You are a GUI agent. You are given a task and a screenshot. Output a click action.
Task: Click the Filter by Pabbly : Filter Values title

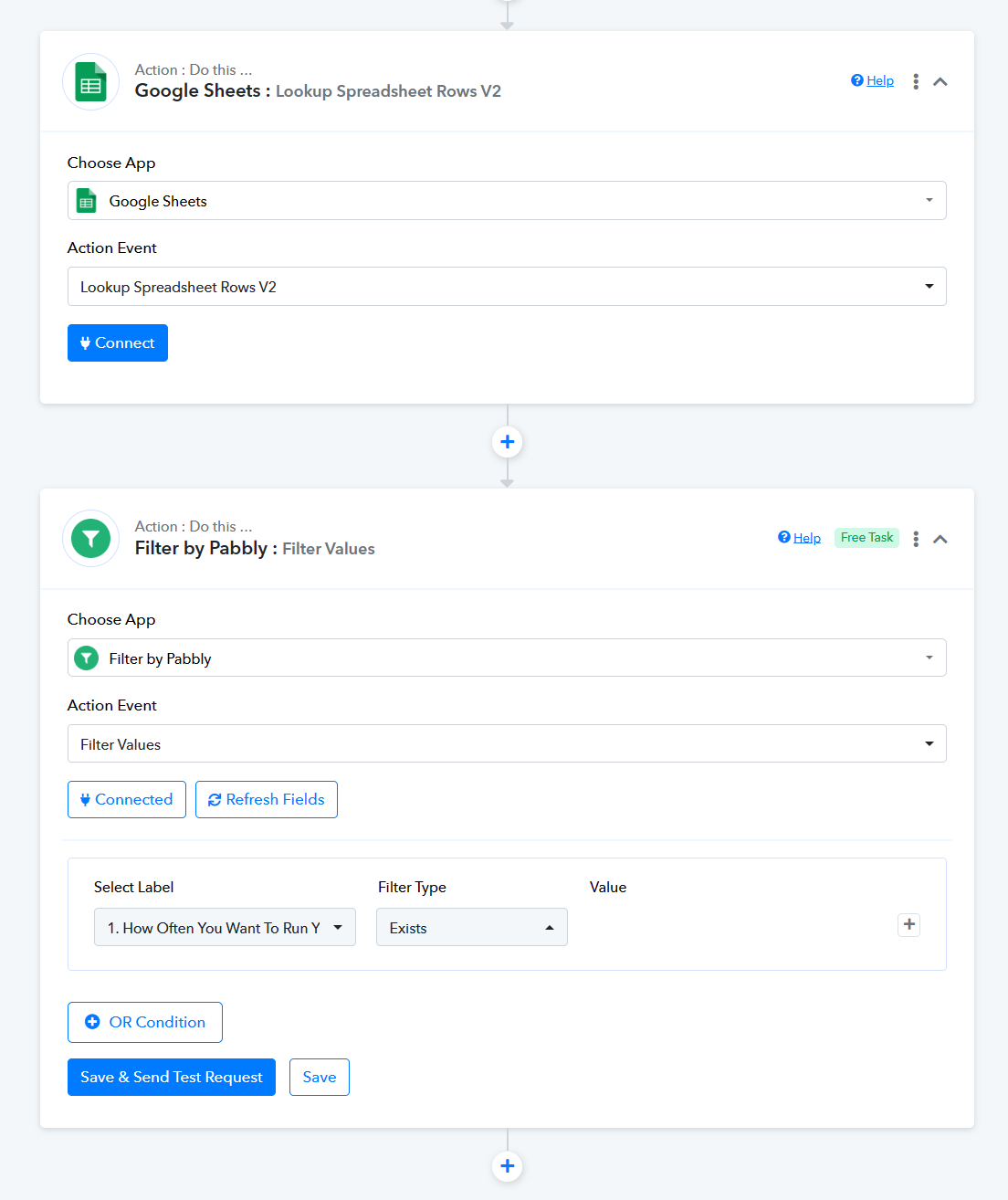(x=255, y=549)
